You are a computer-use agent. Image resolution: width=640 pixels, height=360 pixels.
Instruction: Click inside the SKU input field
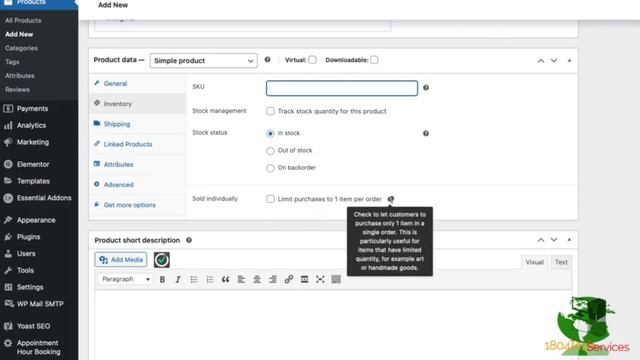tap(342, 88)
